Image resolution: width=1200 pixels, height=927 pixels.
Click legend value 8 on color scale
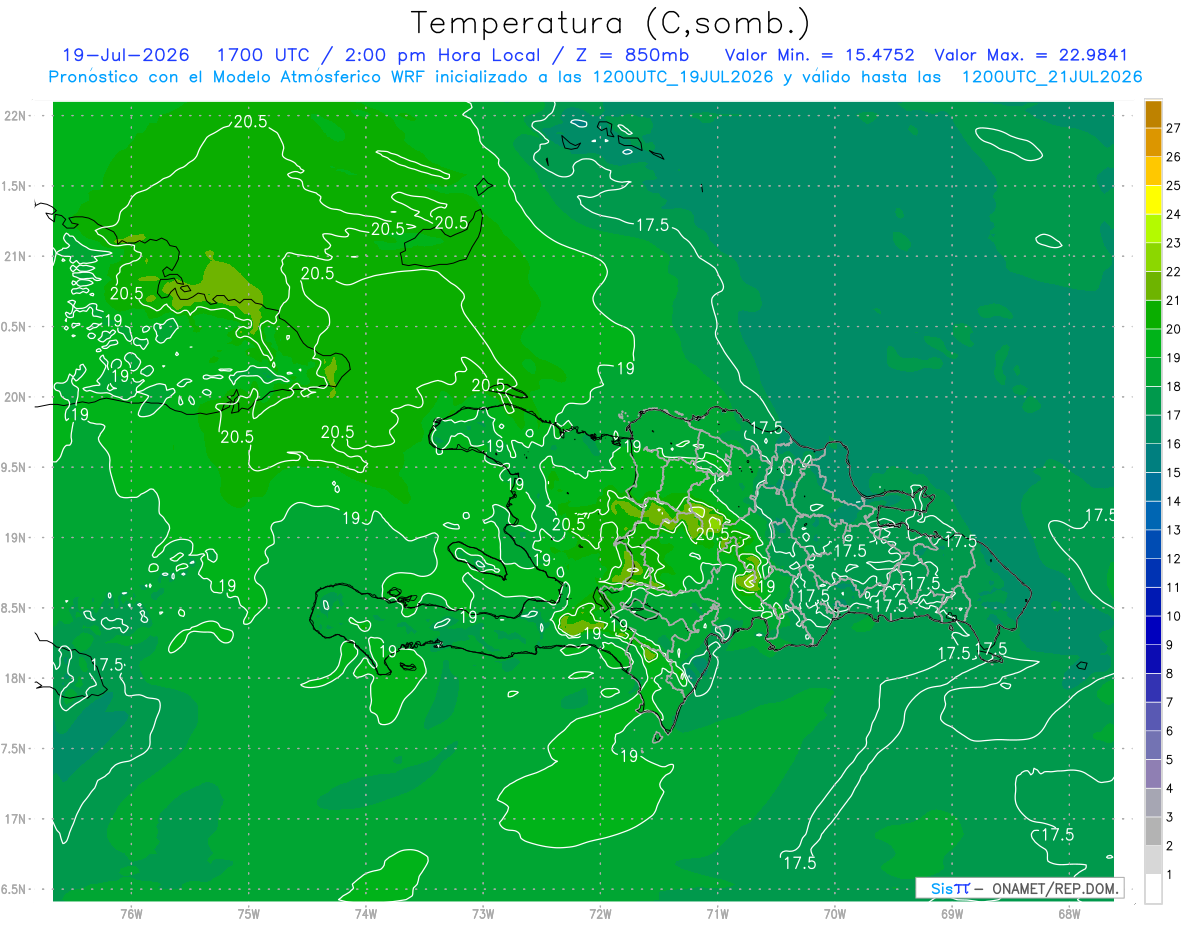[x=1169, y=673]
